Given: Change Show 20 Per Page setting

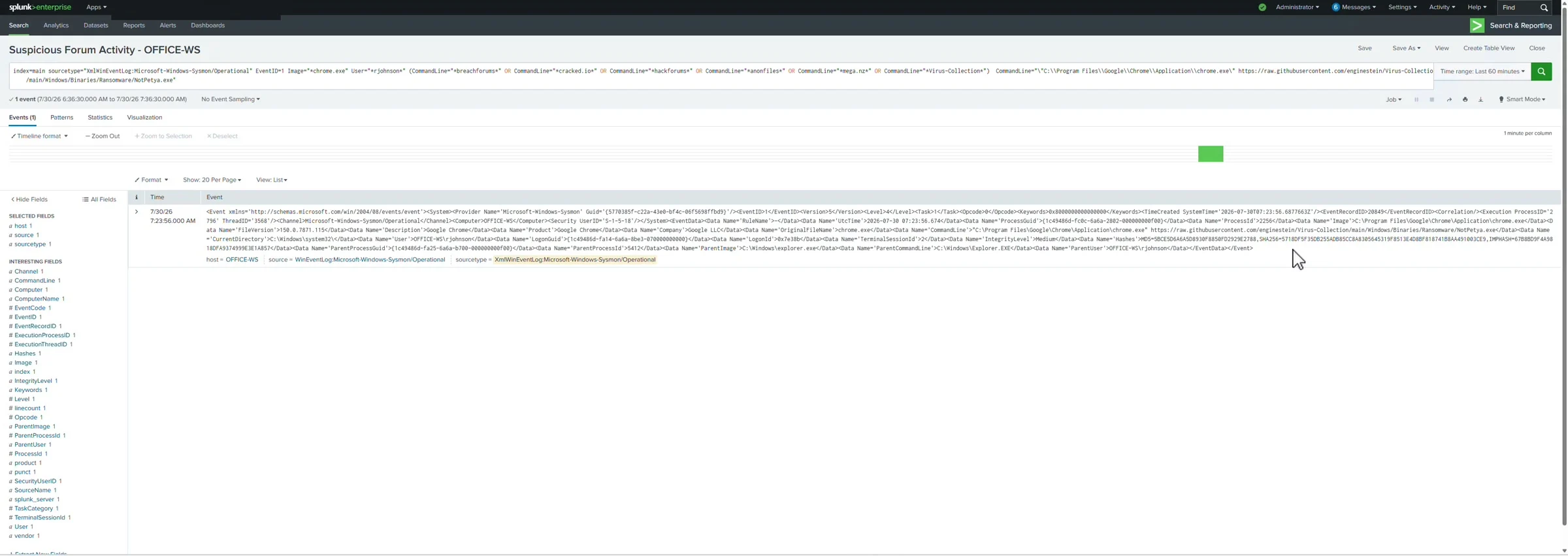Looking at the screenshot, I should click(212, 180).
